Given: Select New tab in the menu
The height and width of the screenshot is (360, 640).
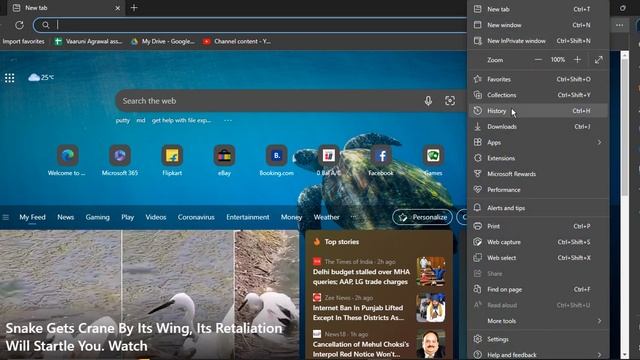Looking at the screenshot, I should pos(538,9).
